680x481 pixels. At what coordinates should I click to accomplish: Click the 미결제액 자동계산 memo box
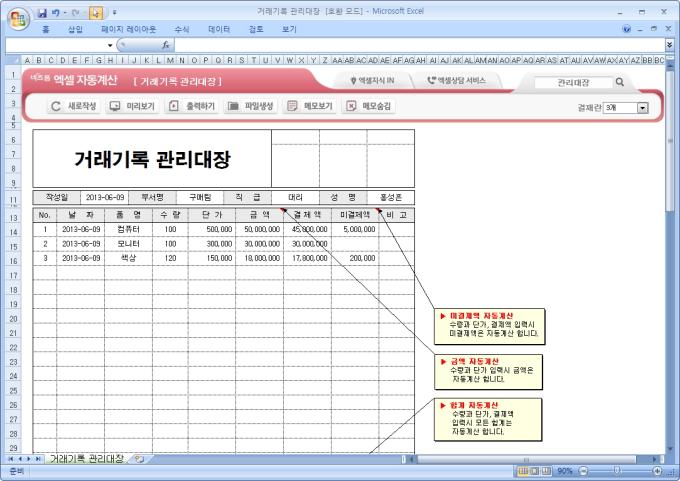489,326
